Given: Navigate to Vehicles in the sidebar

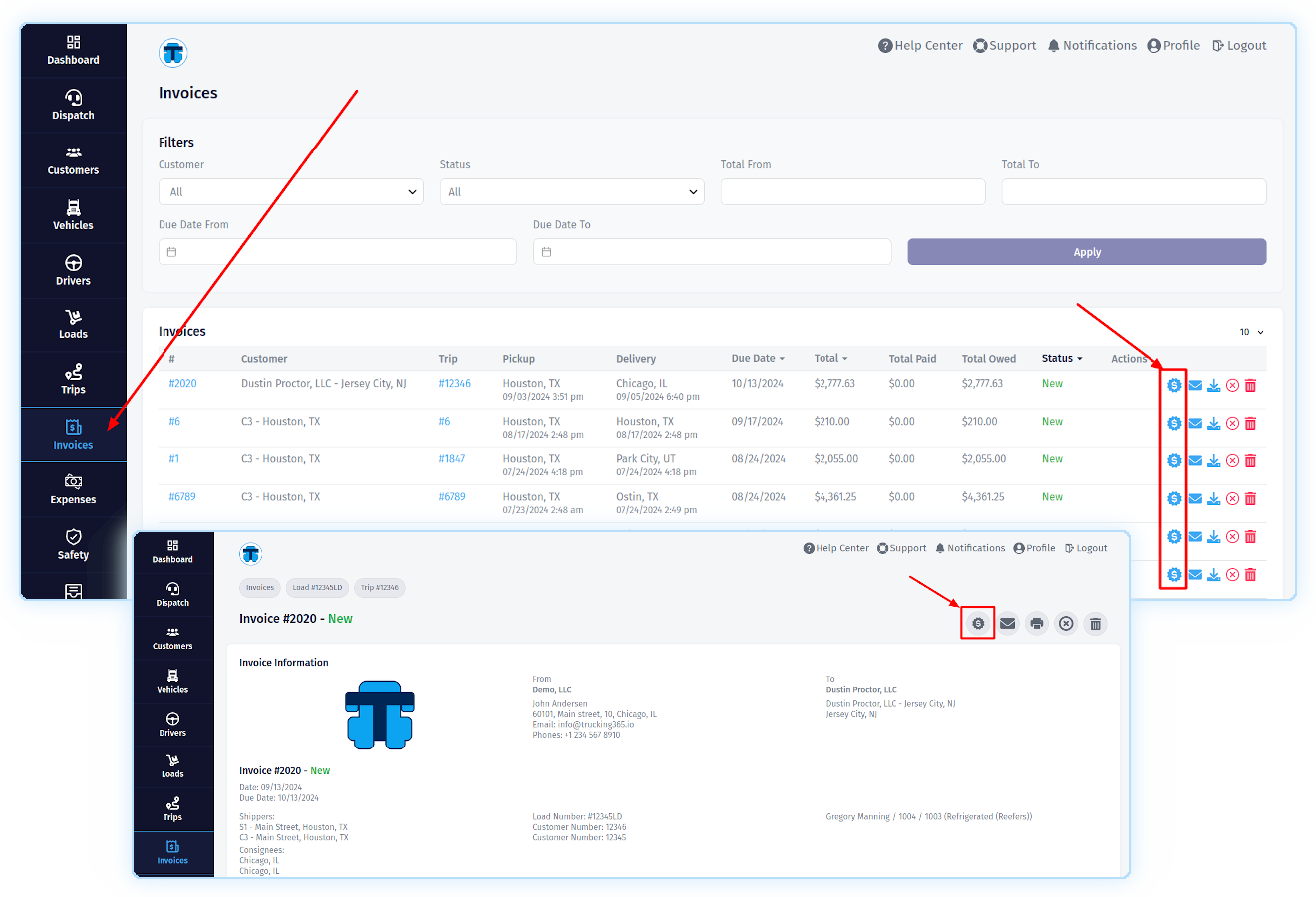Looking at the screenshot, I should [73, 215].
